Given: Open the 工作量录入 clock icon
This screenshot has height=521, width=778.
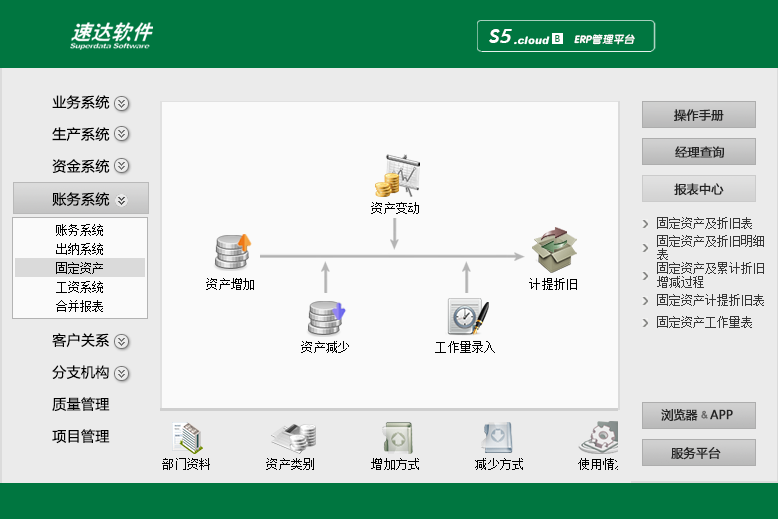Looking at the screenshot, I should (468, 317).
